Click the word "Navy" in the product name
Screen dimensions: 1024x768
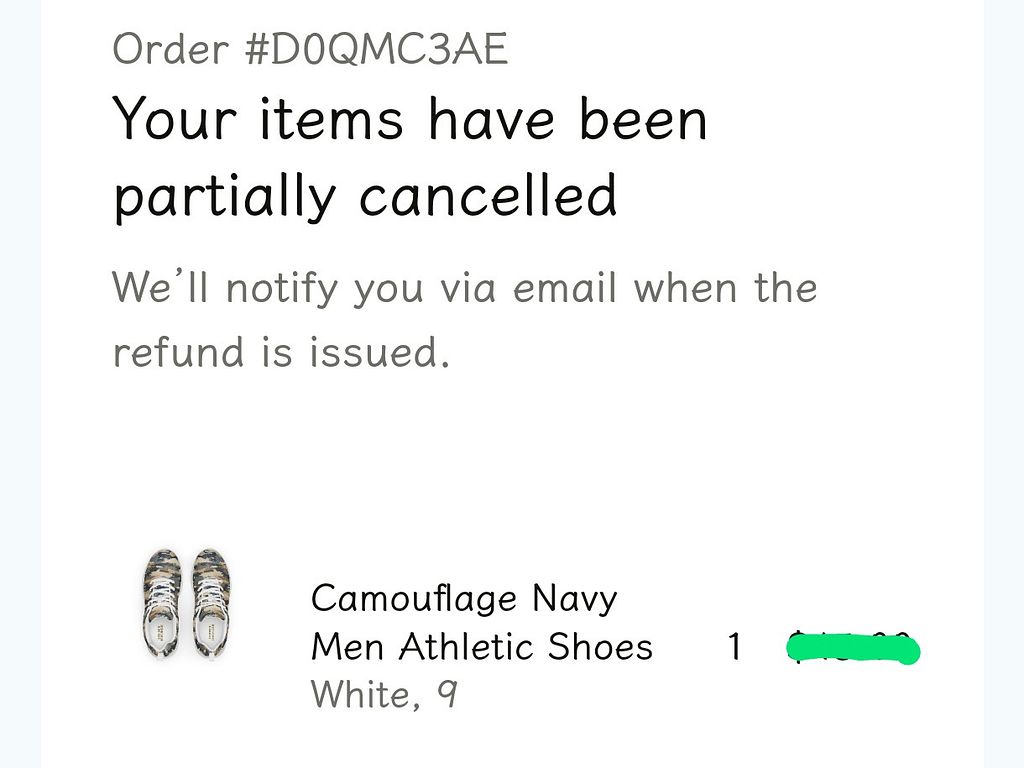point(575,599)
